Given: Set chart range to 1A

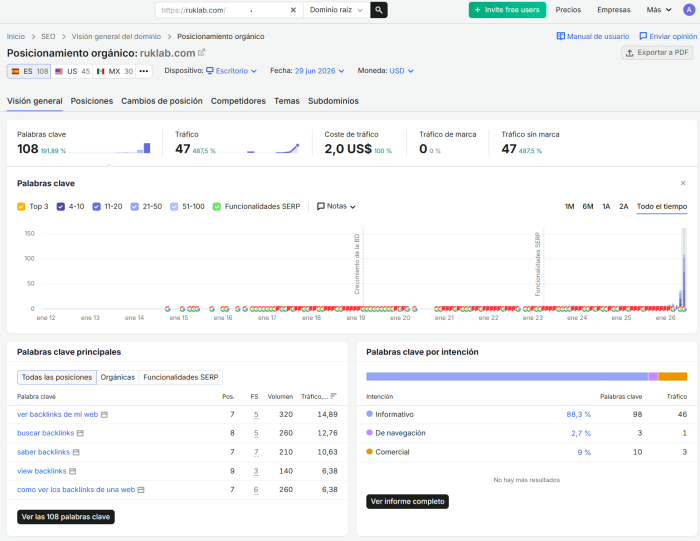Looking at the screenshot, I should [606, 206].
